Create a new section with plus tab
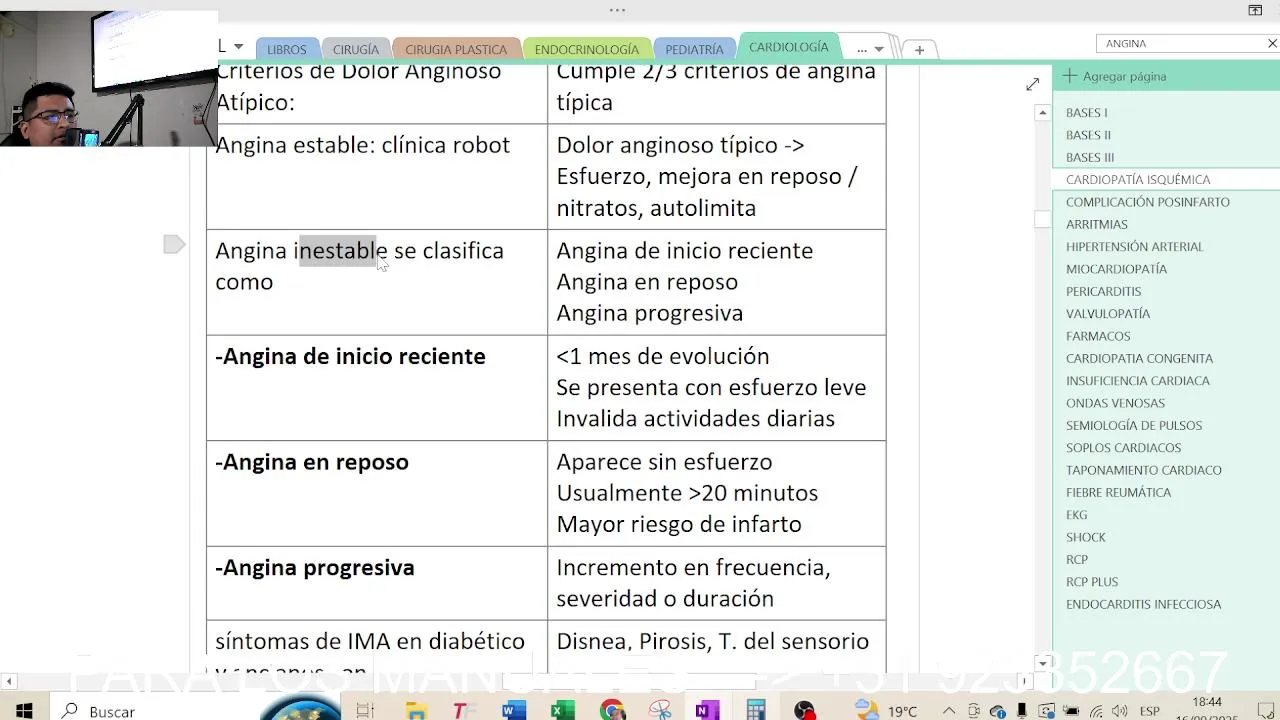Viewport: 1280px width, 720px height. point(919,49)
